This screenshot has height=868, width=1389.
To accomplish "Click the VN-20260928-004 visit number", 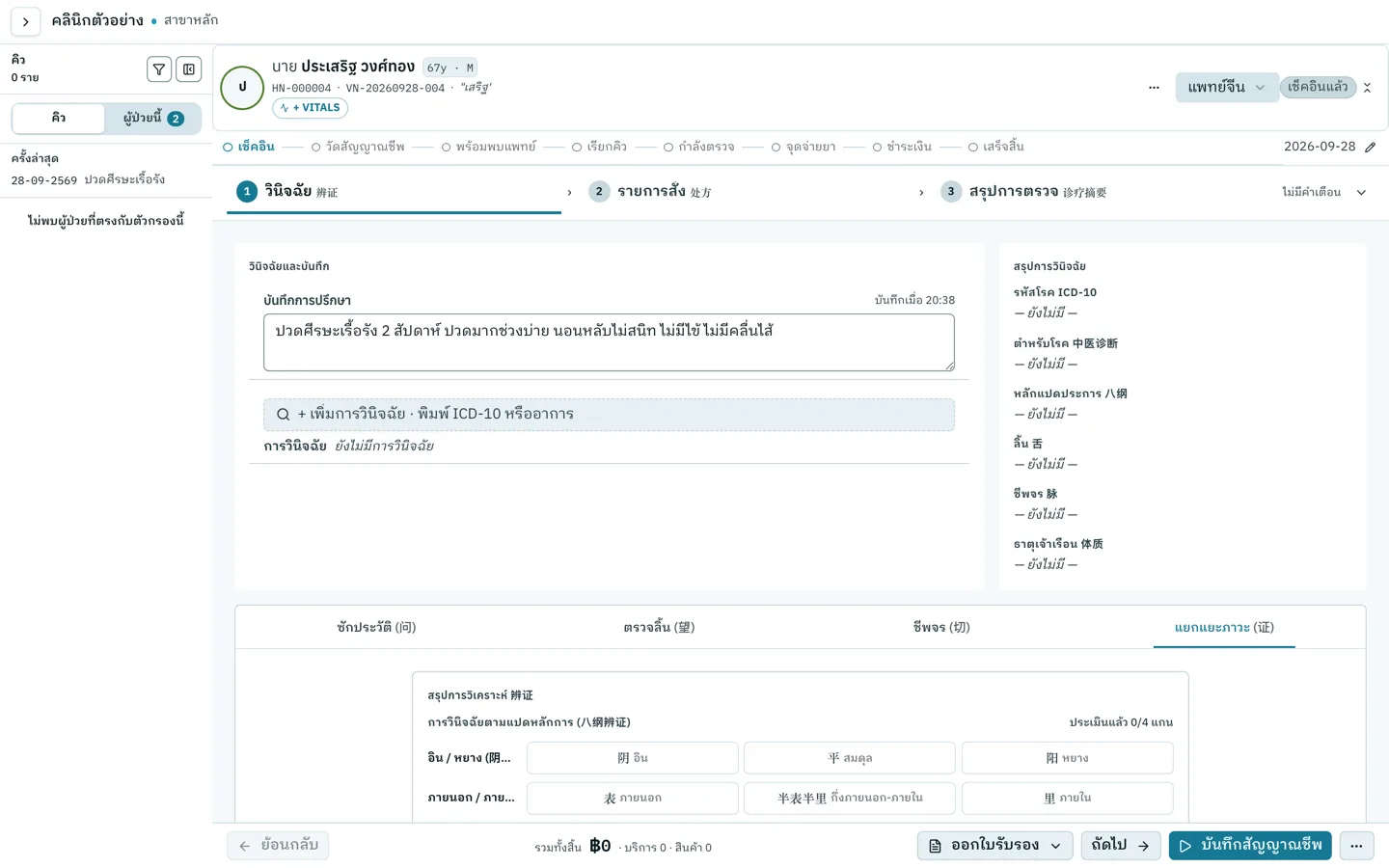I will 395,89.
